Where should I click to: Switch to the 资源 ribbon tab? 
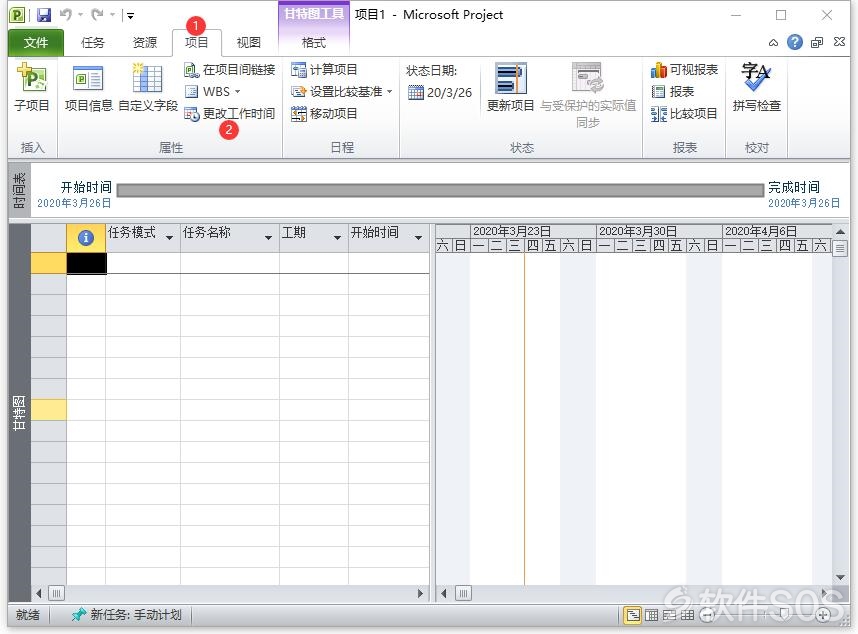144,43
